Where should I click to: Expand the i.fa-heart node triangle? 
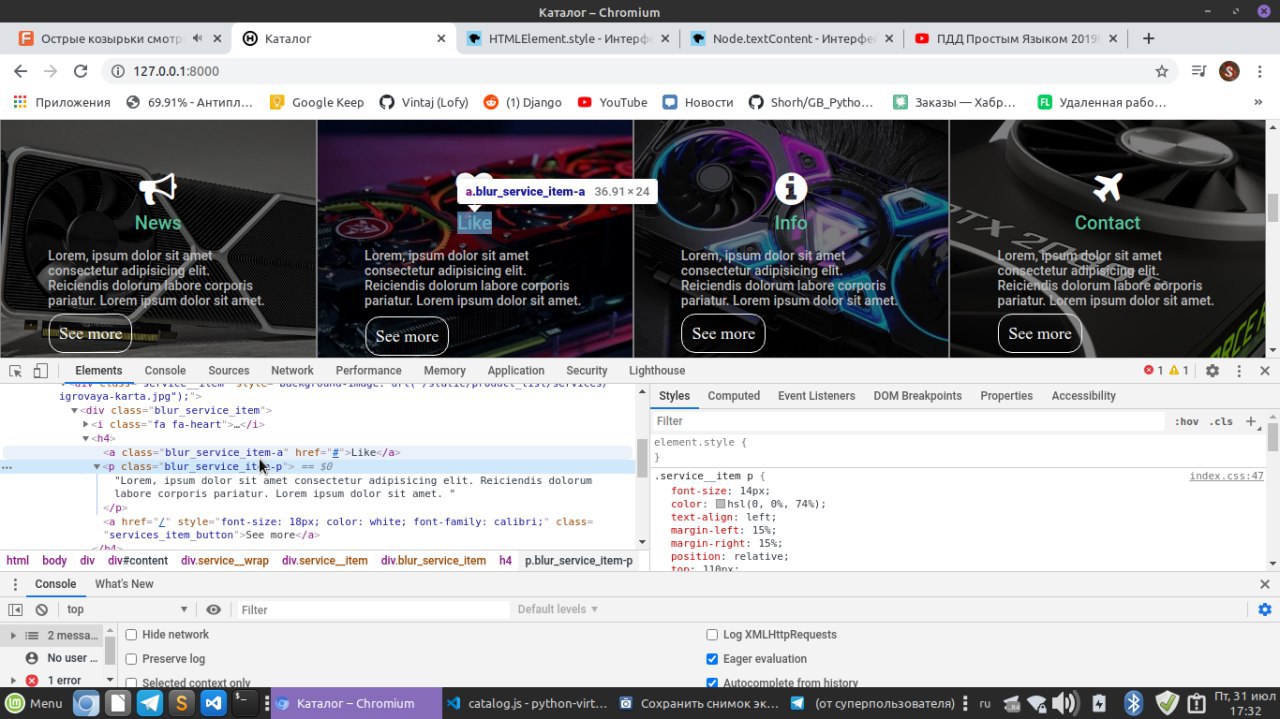point(86,424)
